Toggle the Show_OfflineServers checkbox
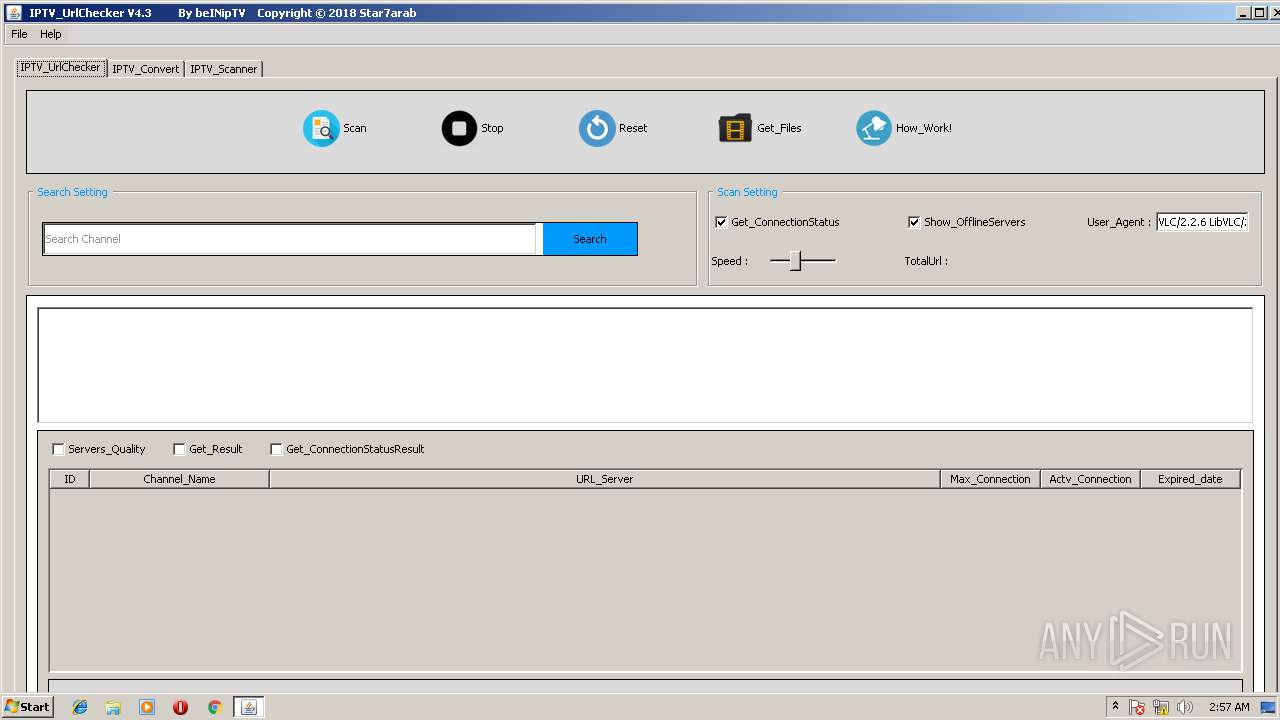This screenshot has width=1280, height=720. [914, 222]
